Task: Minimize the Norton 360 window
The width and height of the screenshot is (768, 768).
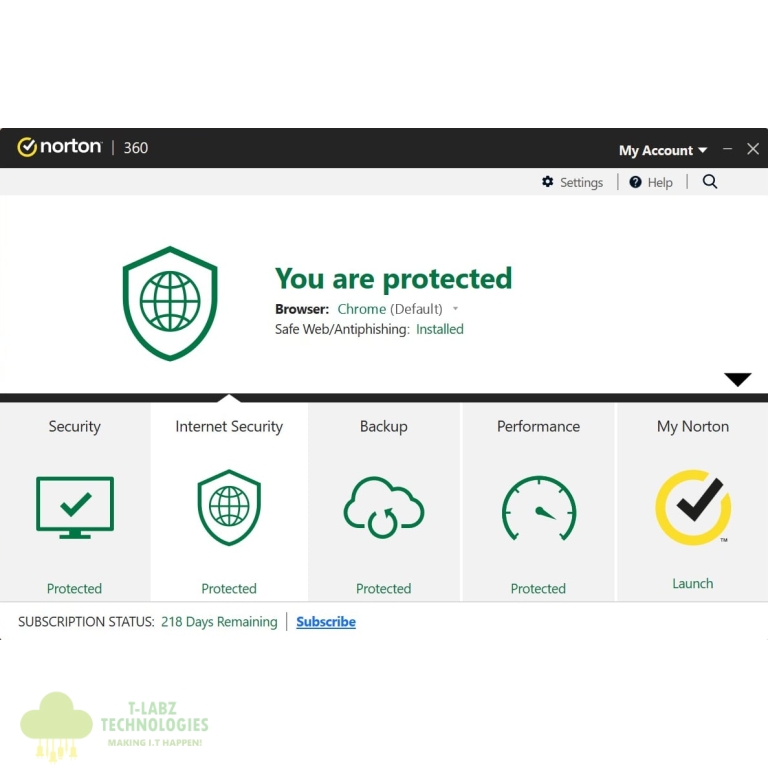Action: pyautogui.click(x=727, y=148)
